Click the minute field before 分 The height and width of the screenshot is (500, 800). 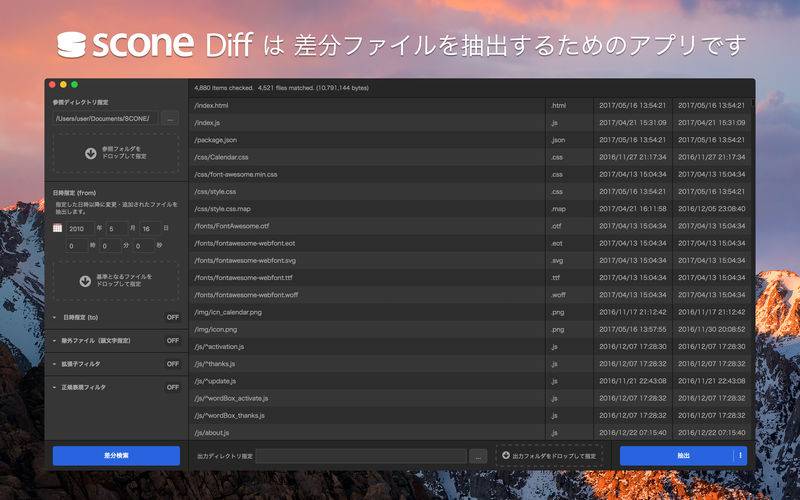click(x=110, y=246)
